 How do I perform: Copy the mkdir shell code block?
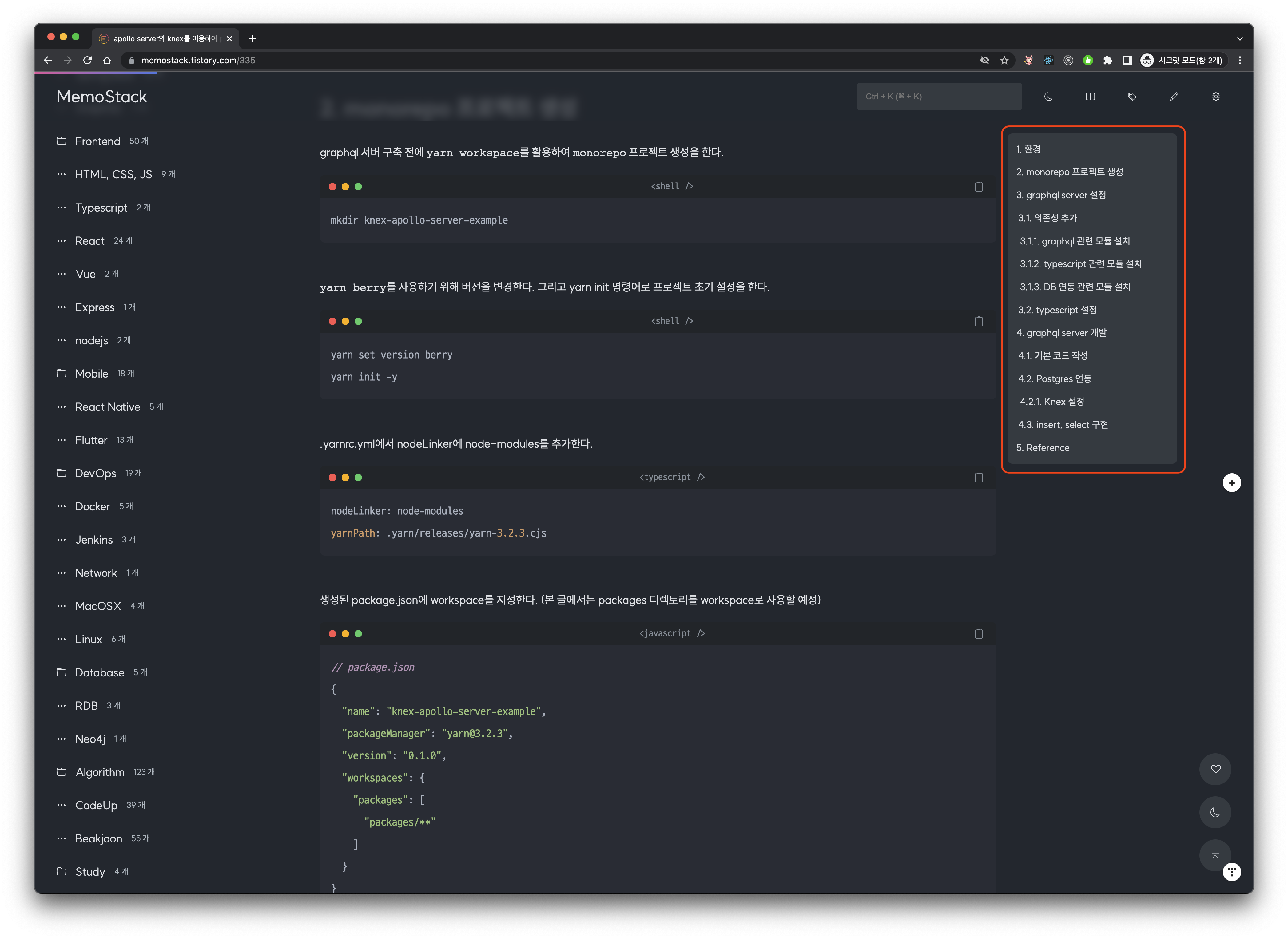point(978,186)
